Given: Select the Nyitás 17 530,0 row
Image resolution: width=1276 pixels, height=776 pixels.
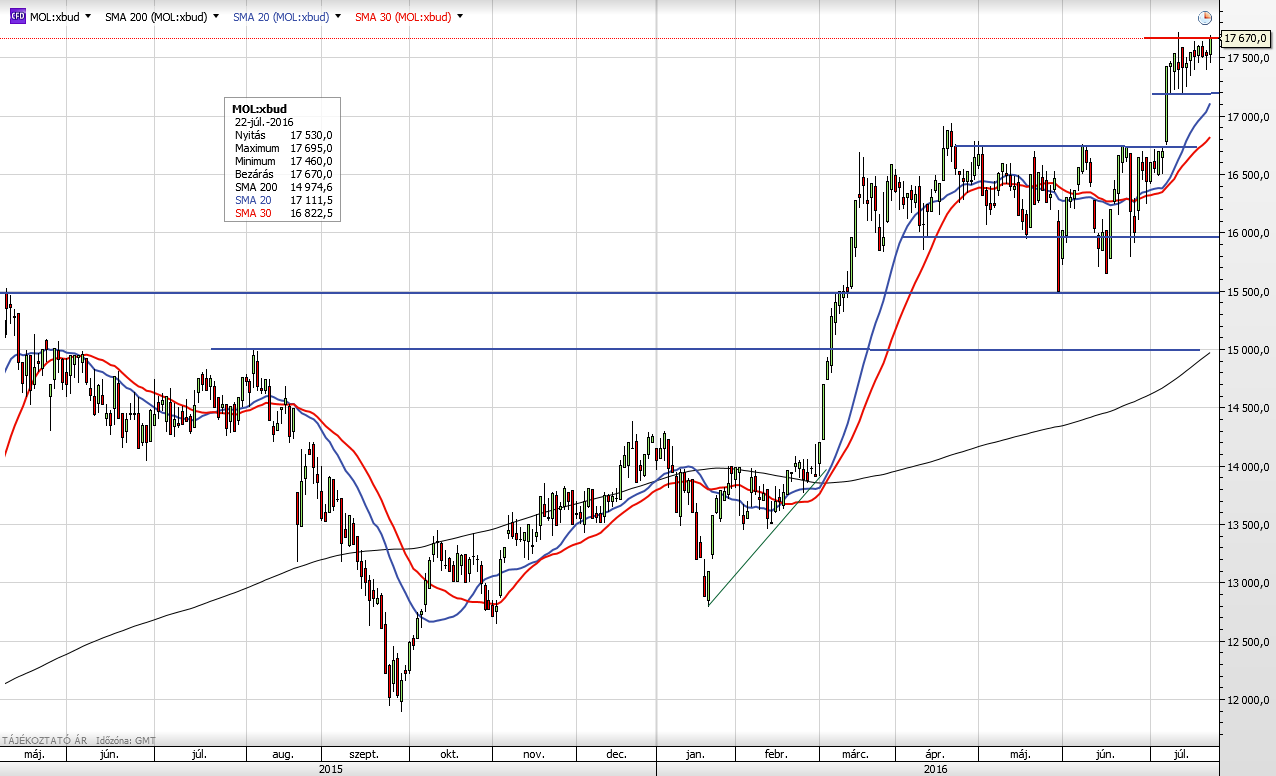Looking at the screenshot, I should (283, 135).
